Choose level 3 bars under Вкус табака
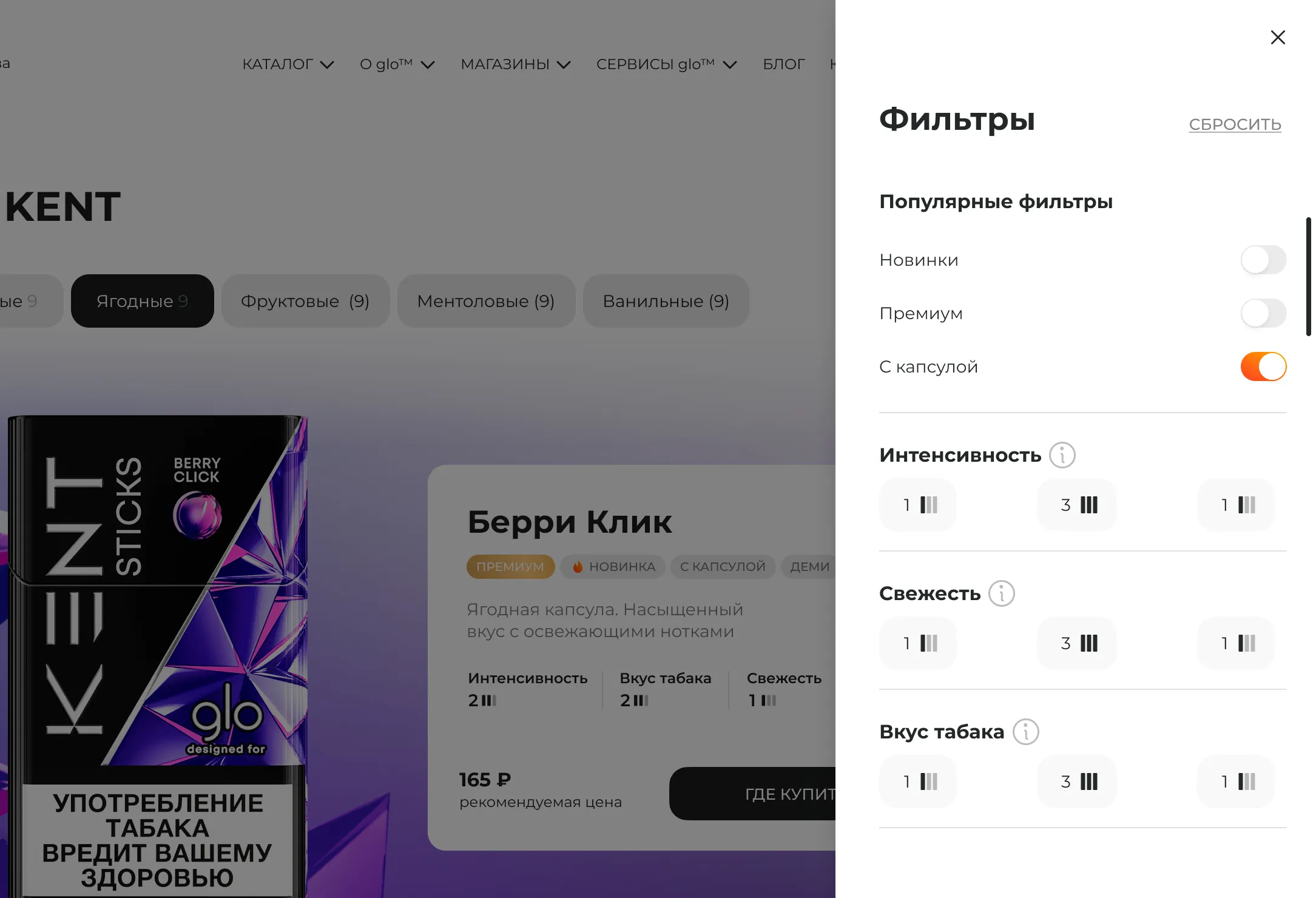Screen dimensions: 1316x898 point(1077,782)
